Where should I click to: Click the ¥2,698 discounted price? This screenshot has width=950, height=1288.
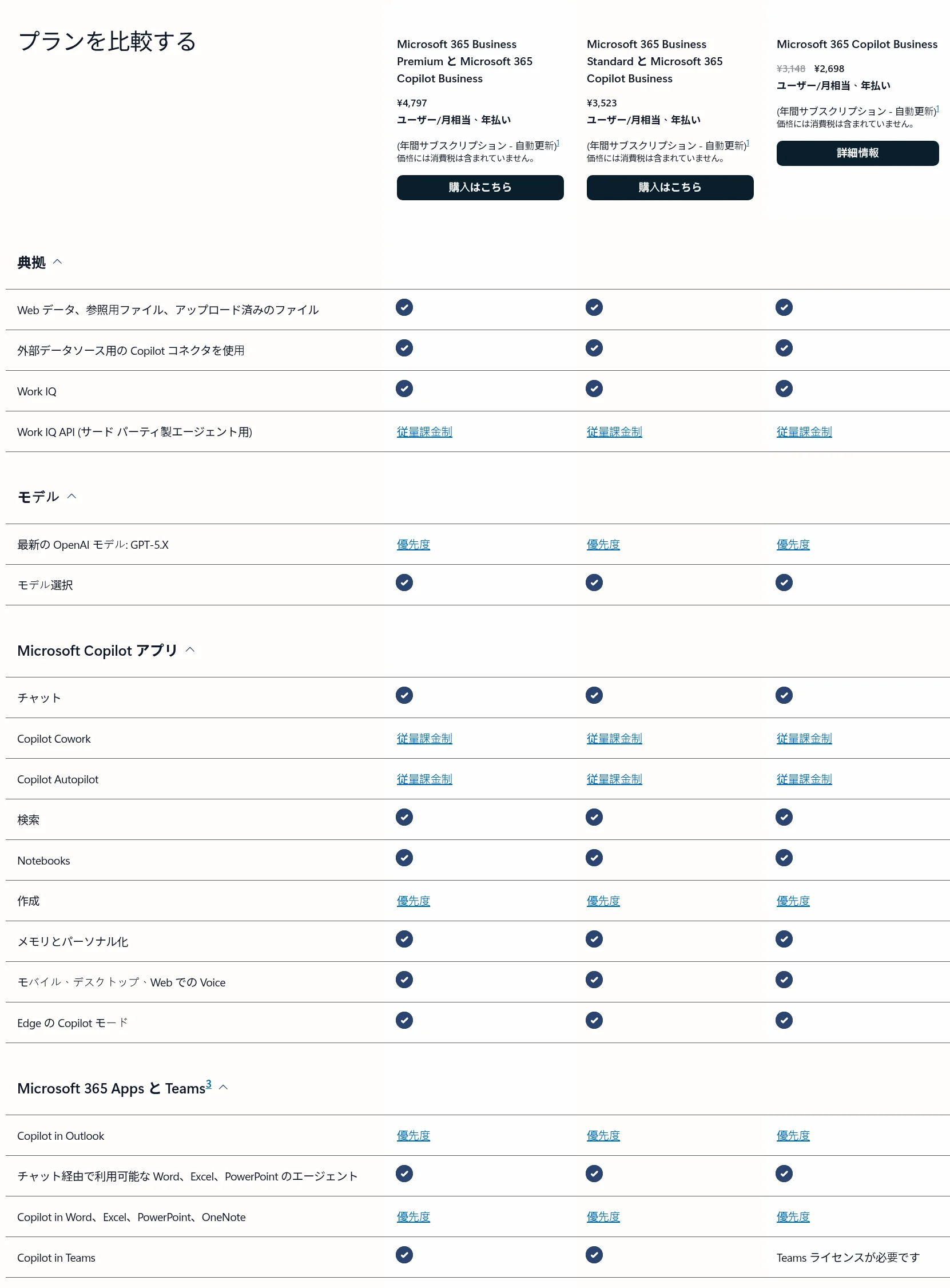click(x=829, y=69)
